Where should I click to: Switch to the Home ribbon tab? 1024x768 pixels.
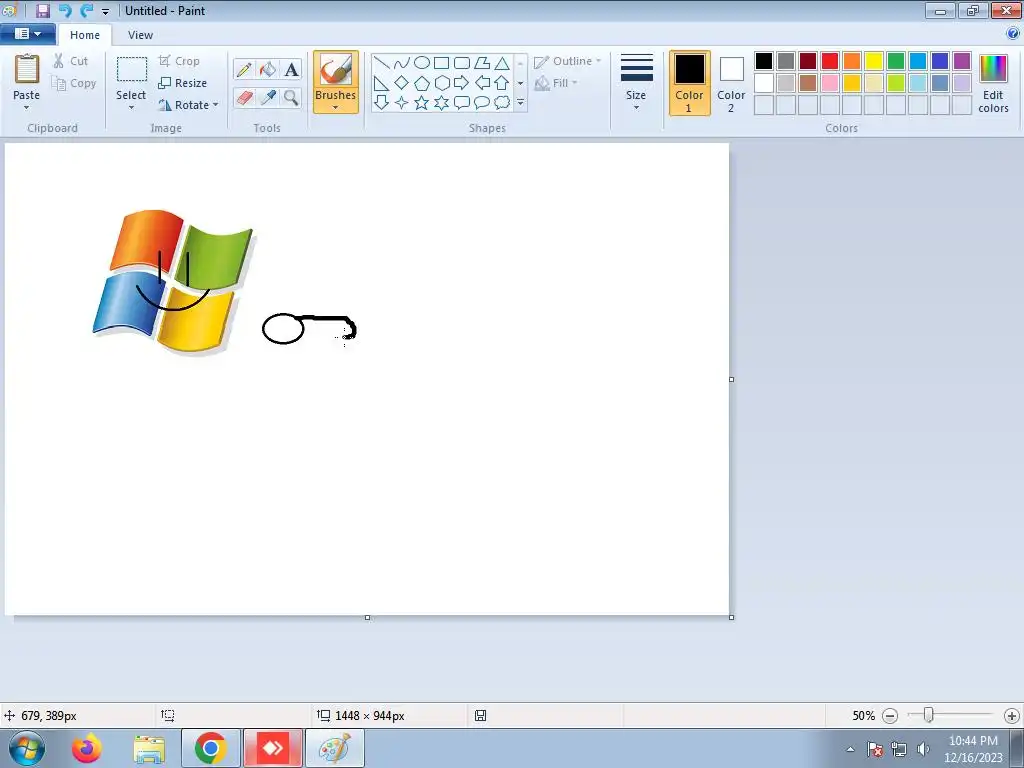click(x=85, y=35)
